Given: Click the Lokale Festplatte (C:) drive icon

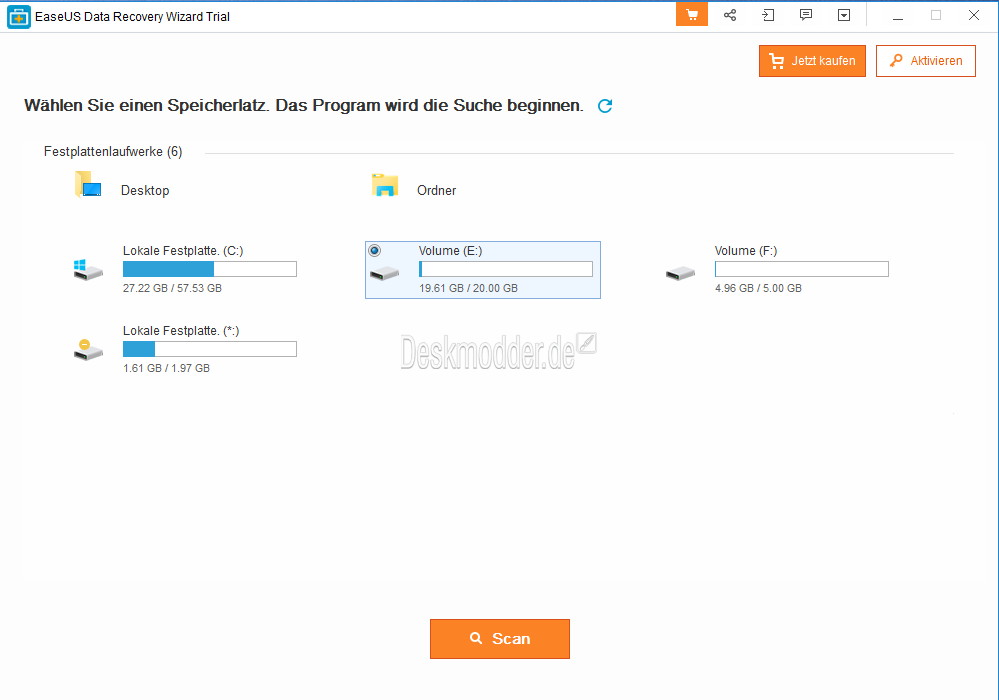Looking at the screenshot, I should 88,269.
